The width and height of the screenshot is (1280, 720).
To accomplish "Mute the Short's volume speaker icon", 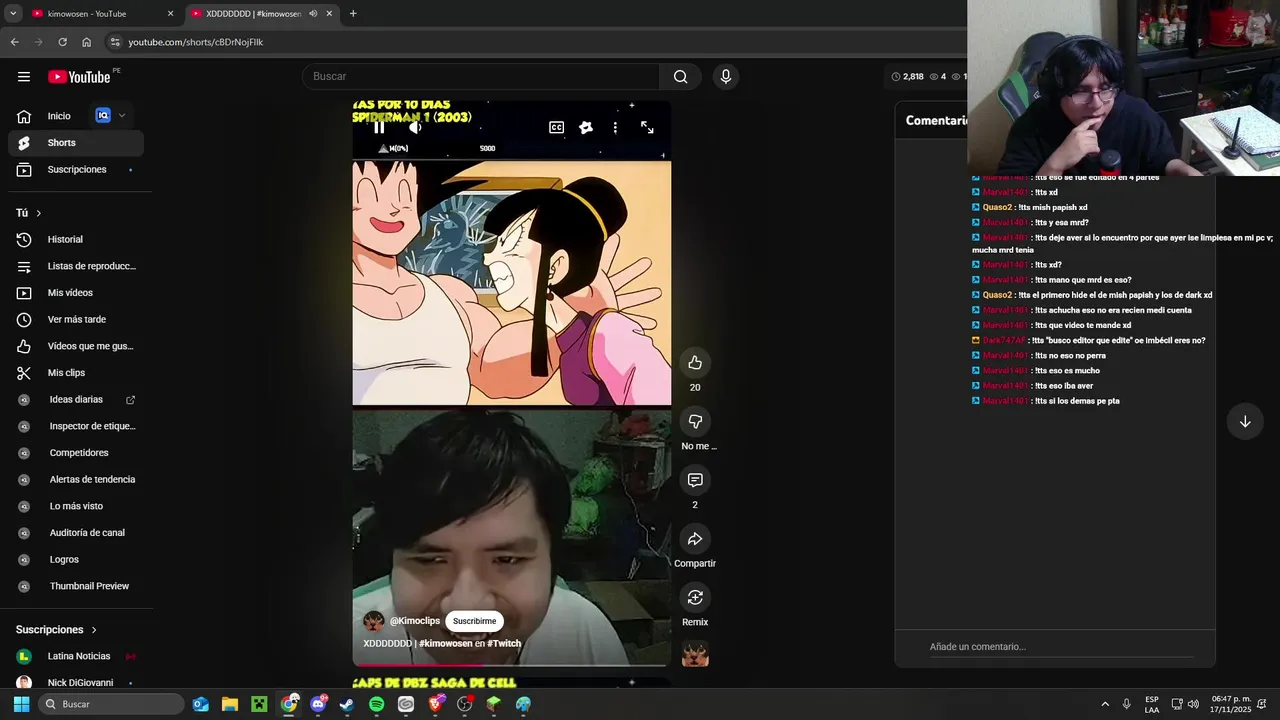I will 415,127.
